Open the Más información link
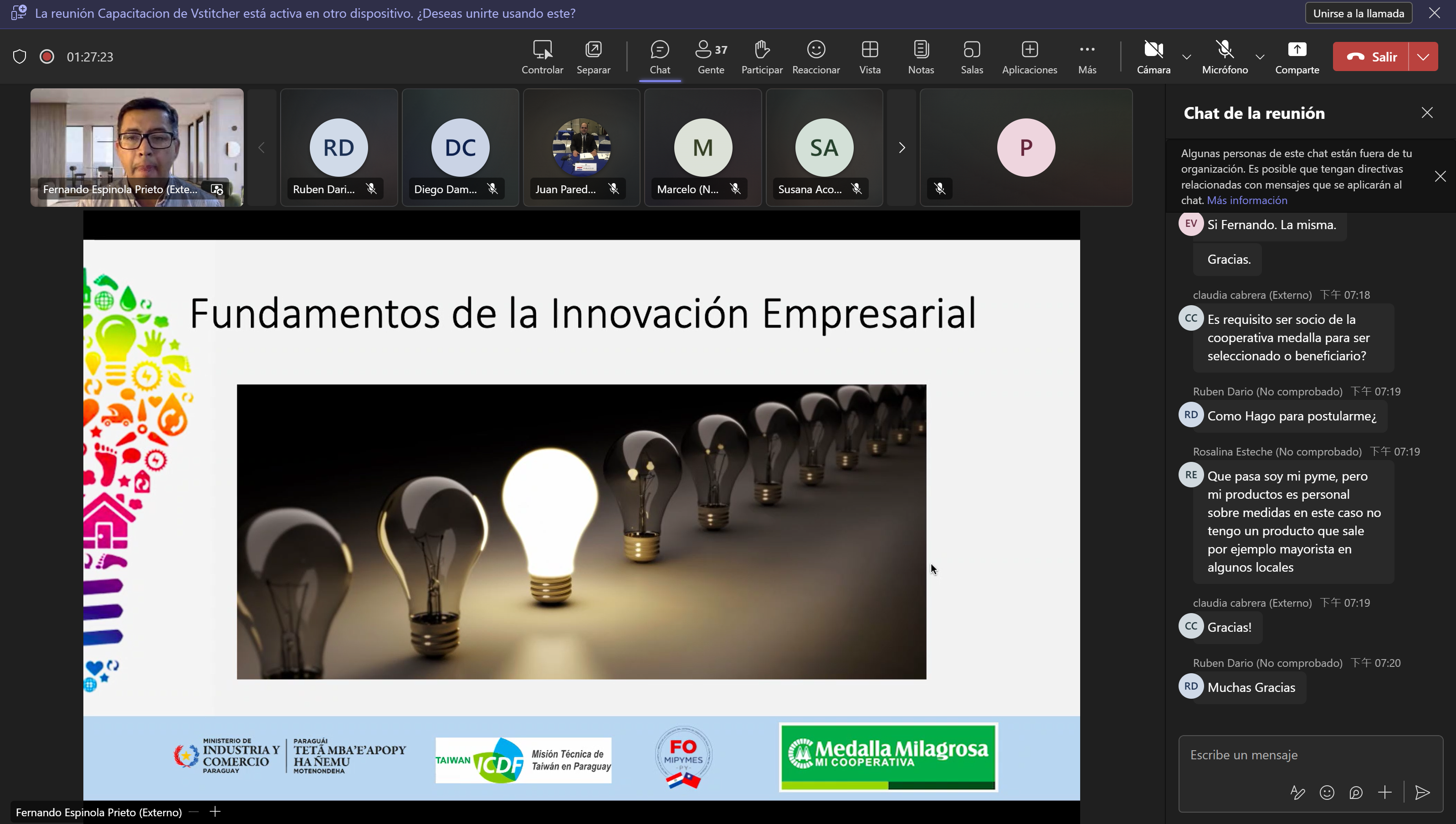Viewport: 1456px width, 824px height. coord(1246,200)
